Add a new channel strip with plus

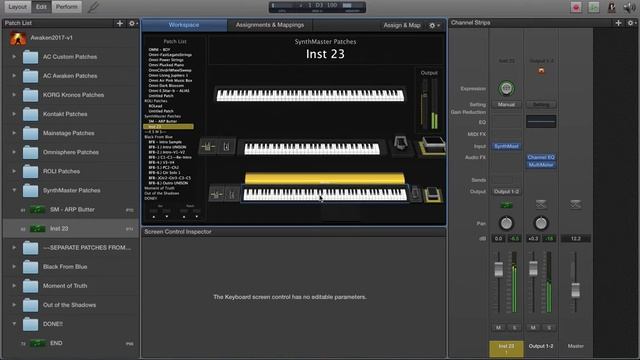tap(618, 23)
